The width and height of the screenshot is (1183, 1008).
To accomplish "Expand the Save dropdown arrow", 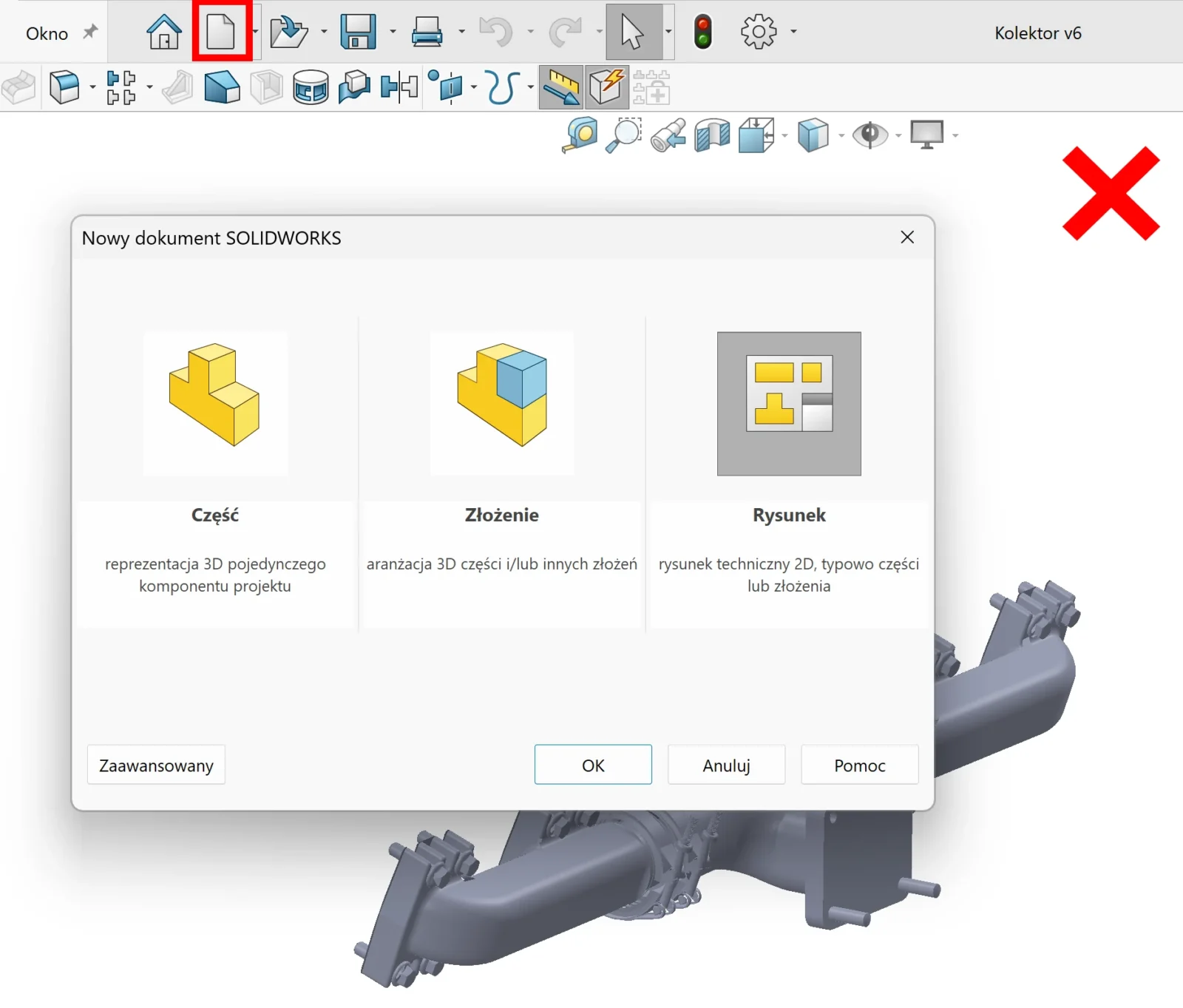I will pyautogui.click(x=393, y=32).
